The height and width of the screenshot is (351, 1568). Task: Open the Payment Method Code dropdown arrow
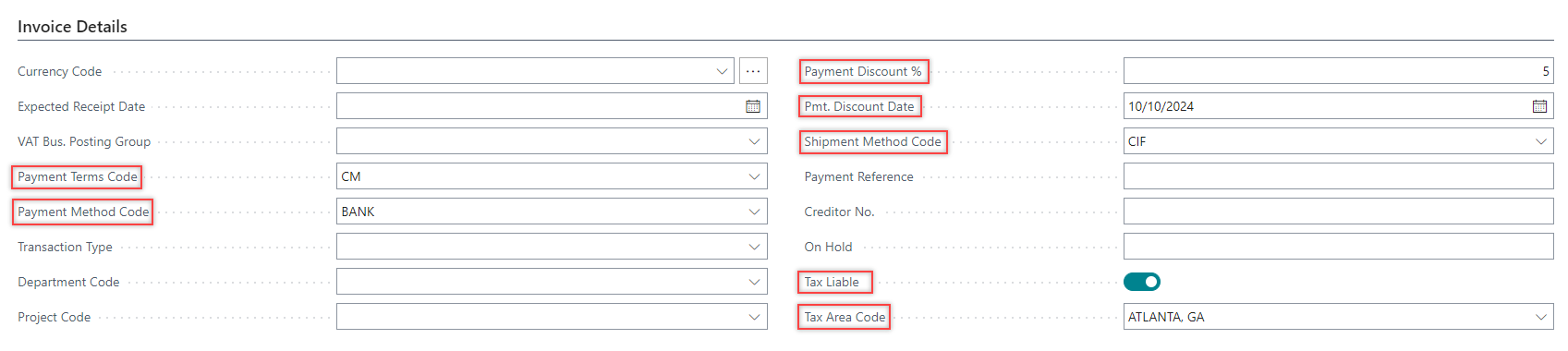click(754, 212)
